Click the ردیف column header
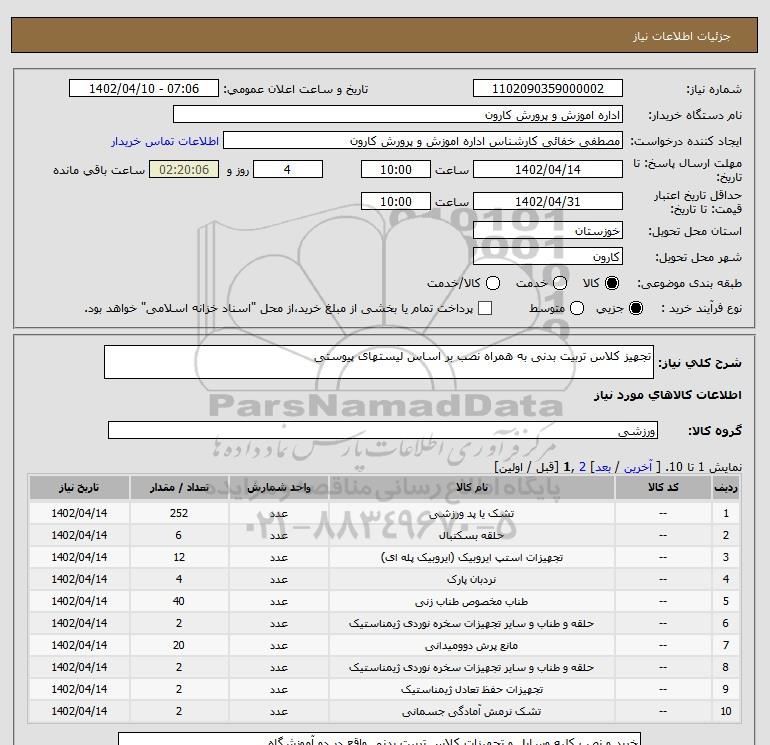This screenshot has height=745, width=770. tap(725, 487)
